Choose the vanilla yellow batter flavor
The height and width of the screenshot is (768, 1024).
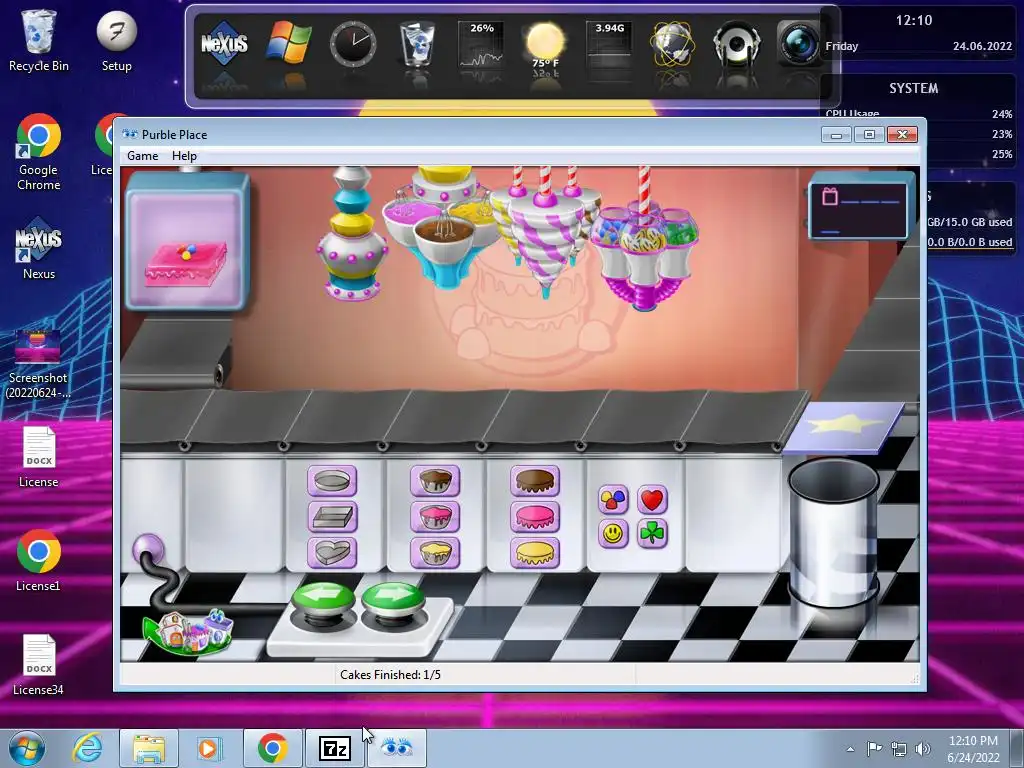(x=435, y=553)
